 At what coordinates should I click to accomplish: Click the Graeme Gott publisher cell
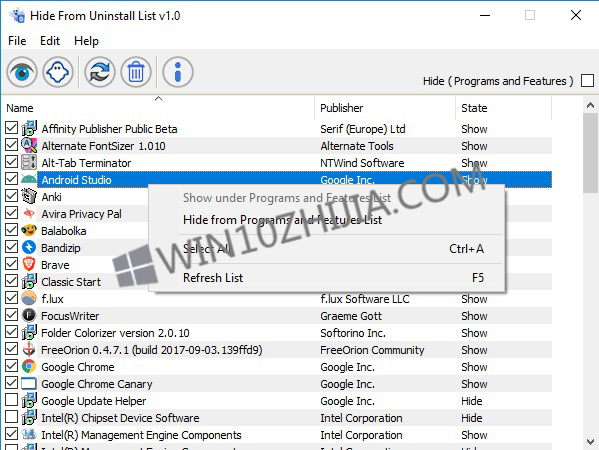coord(351,316)
